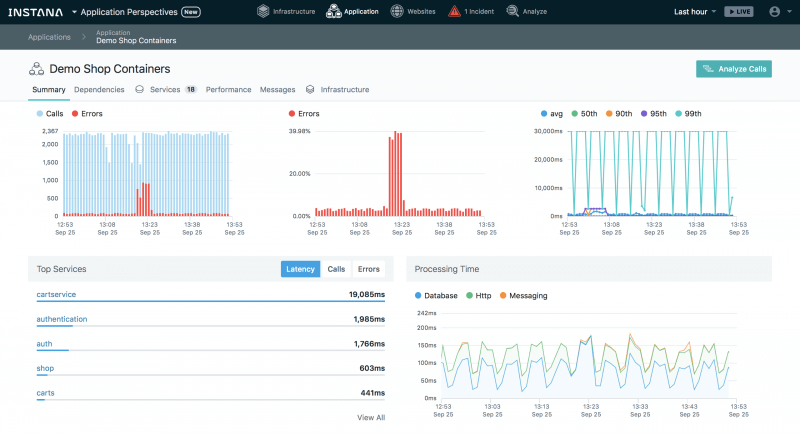Click the Infrastructure tab cube icon

(310, 89)
